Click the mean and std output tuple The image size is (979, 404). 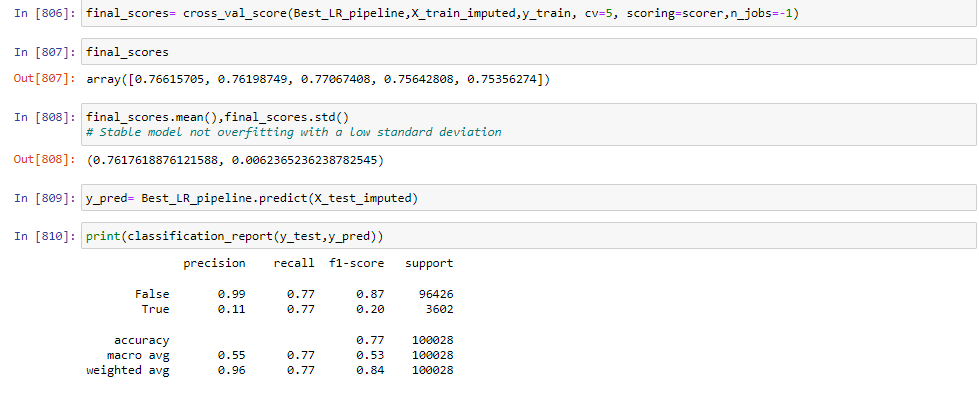click(x=235, y=160)
